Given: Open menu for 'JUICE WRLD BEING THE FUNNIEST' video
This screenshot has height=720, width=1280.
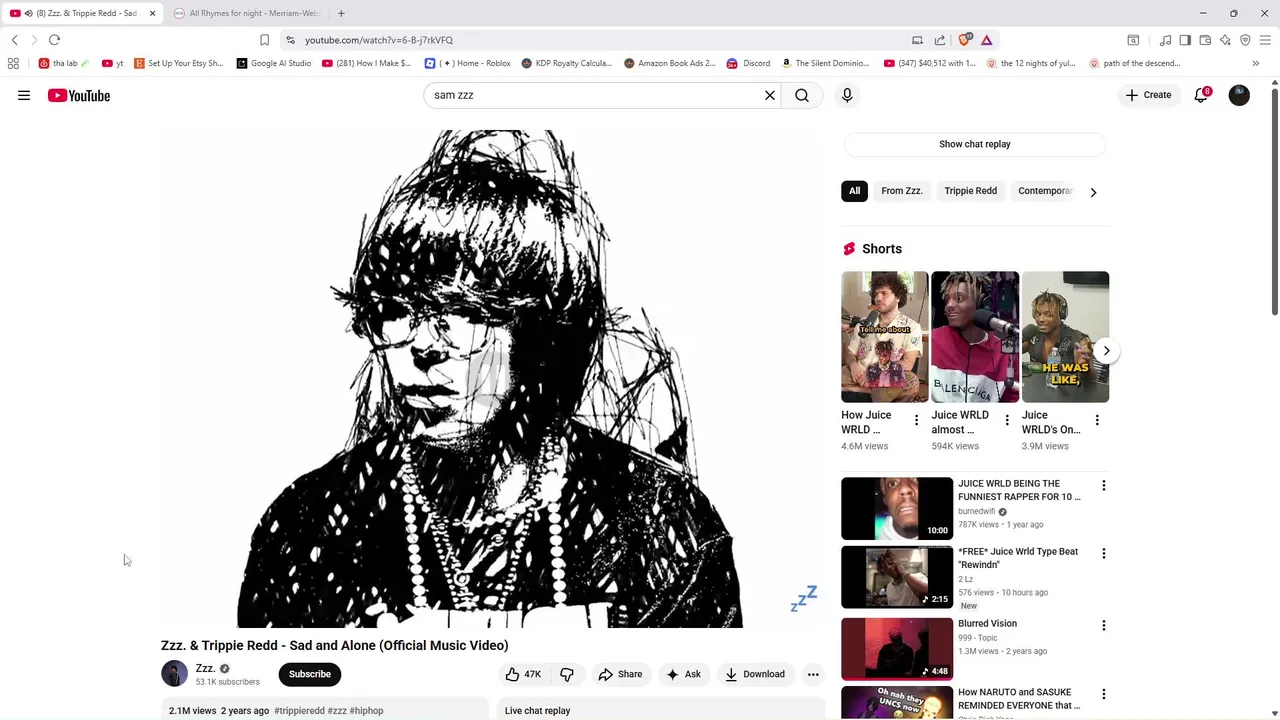Looking at the screenshot, I should click(x=1104, y=485).
